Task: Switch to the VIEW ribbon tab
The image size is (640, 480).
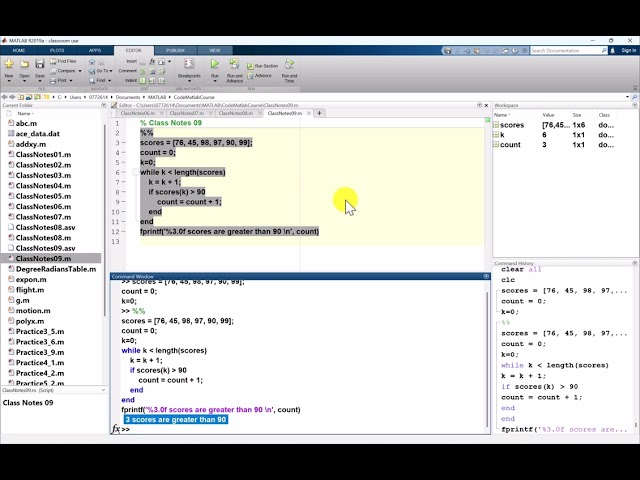Action: tap(215, 51)
